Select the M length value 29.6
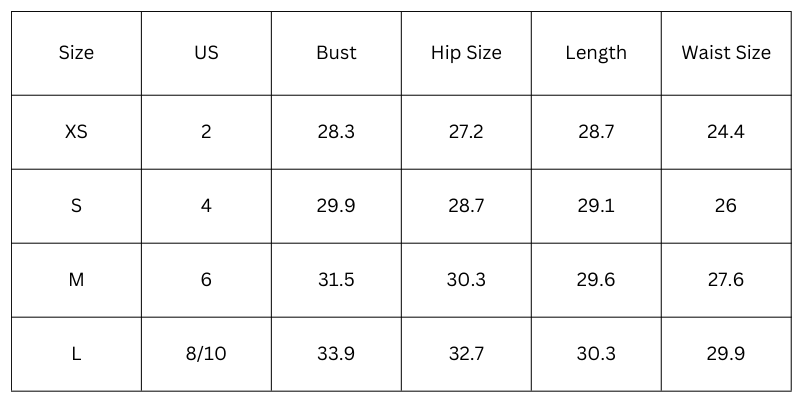The image size is (800, 400). pyautogui.click(x=596, y=280)
